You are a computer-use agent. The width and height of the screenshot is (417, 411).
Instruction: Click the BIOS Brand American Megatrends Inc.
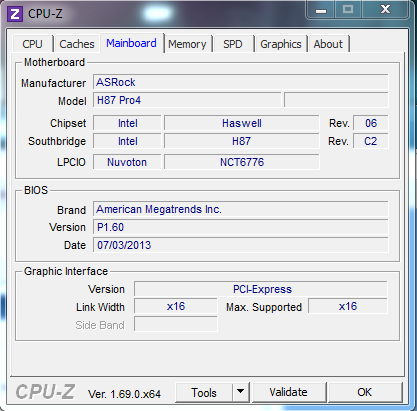tap(240, 209)
